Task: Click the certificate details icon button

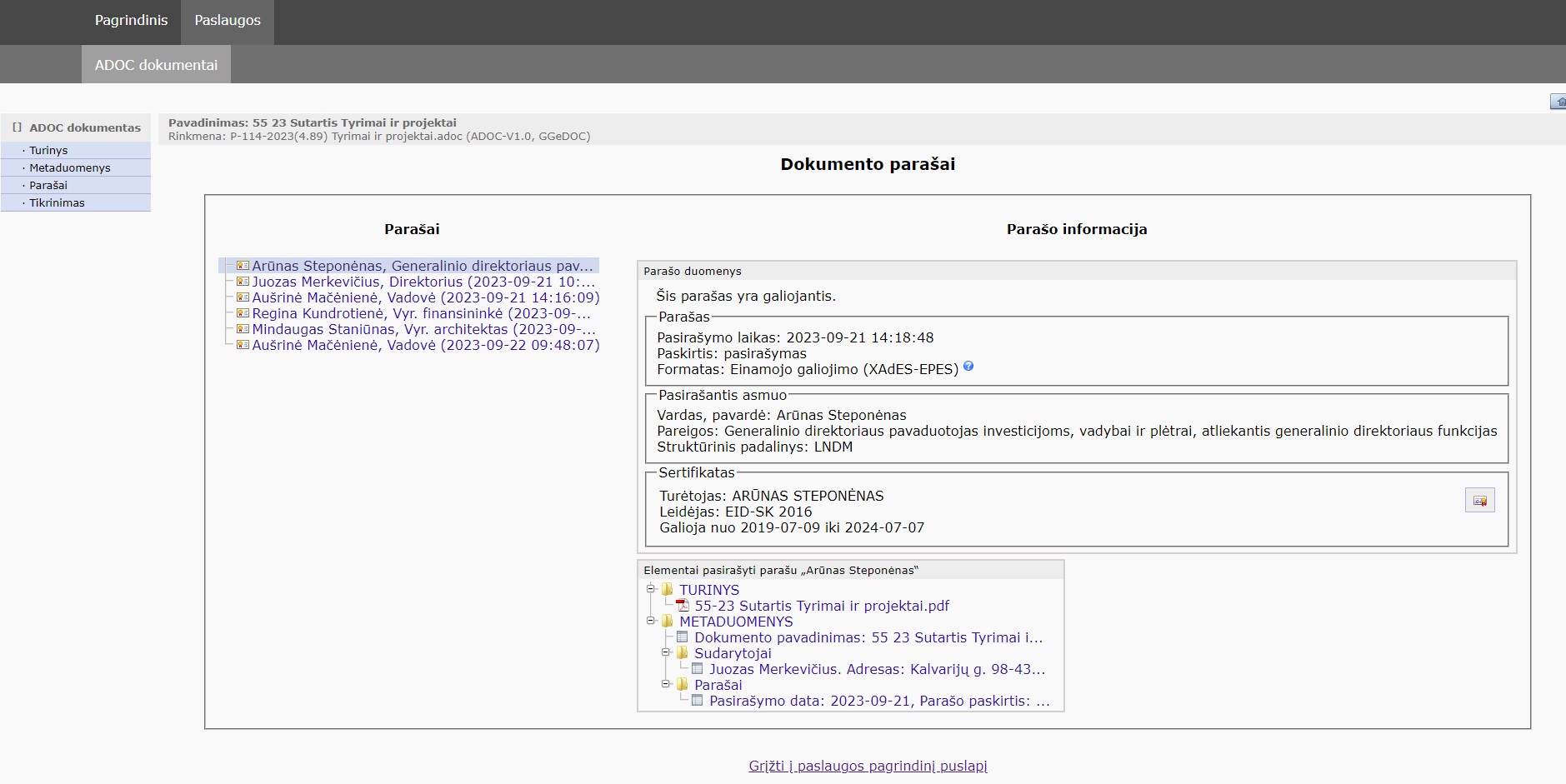Action: [1479, 500]
